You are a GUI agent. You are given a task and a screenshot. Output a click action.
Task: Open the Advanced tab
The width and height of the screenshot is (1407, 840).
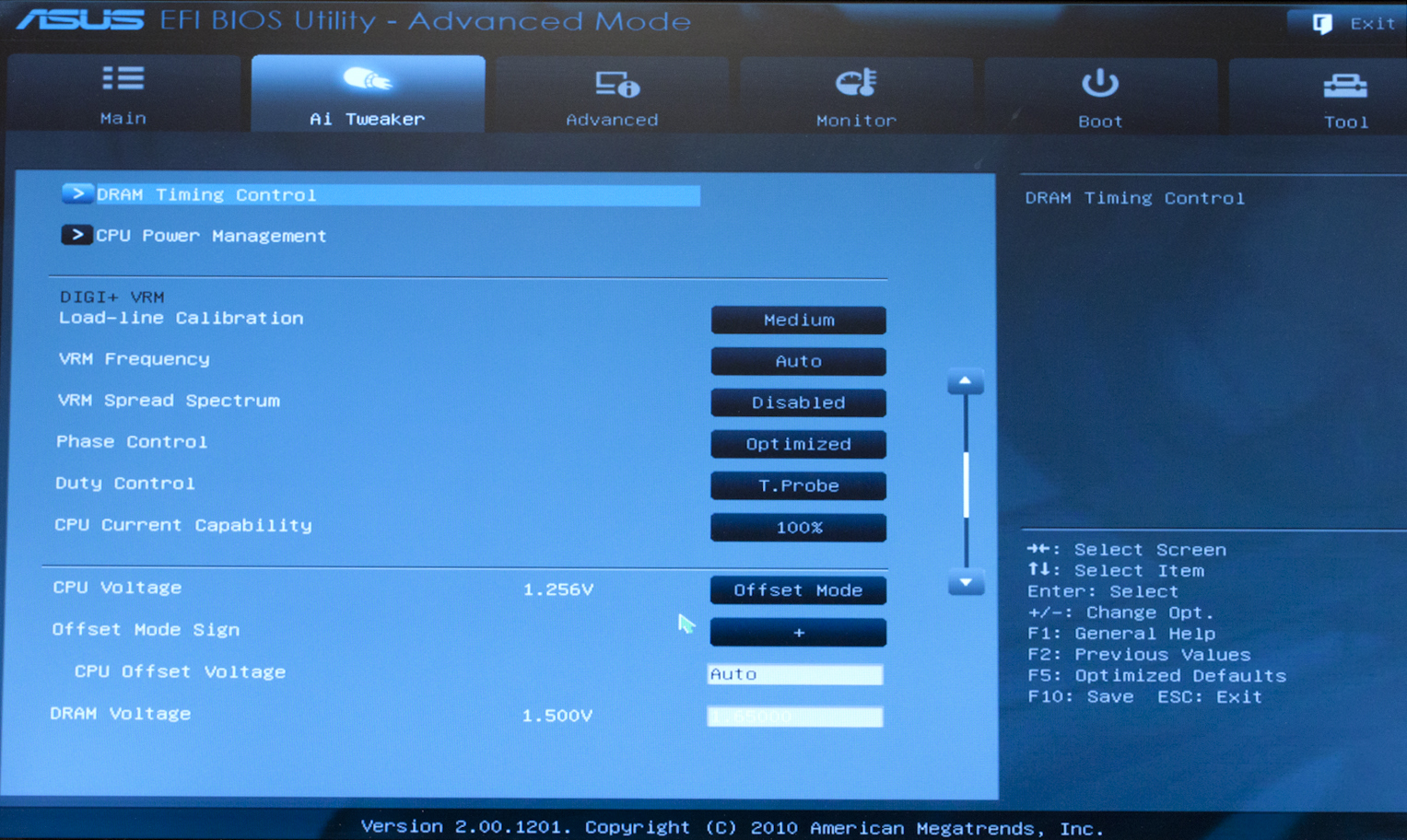click(613, 96)
